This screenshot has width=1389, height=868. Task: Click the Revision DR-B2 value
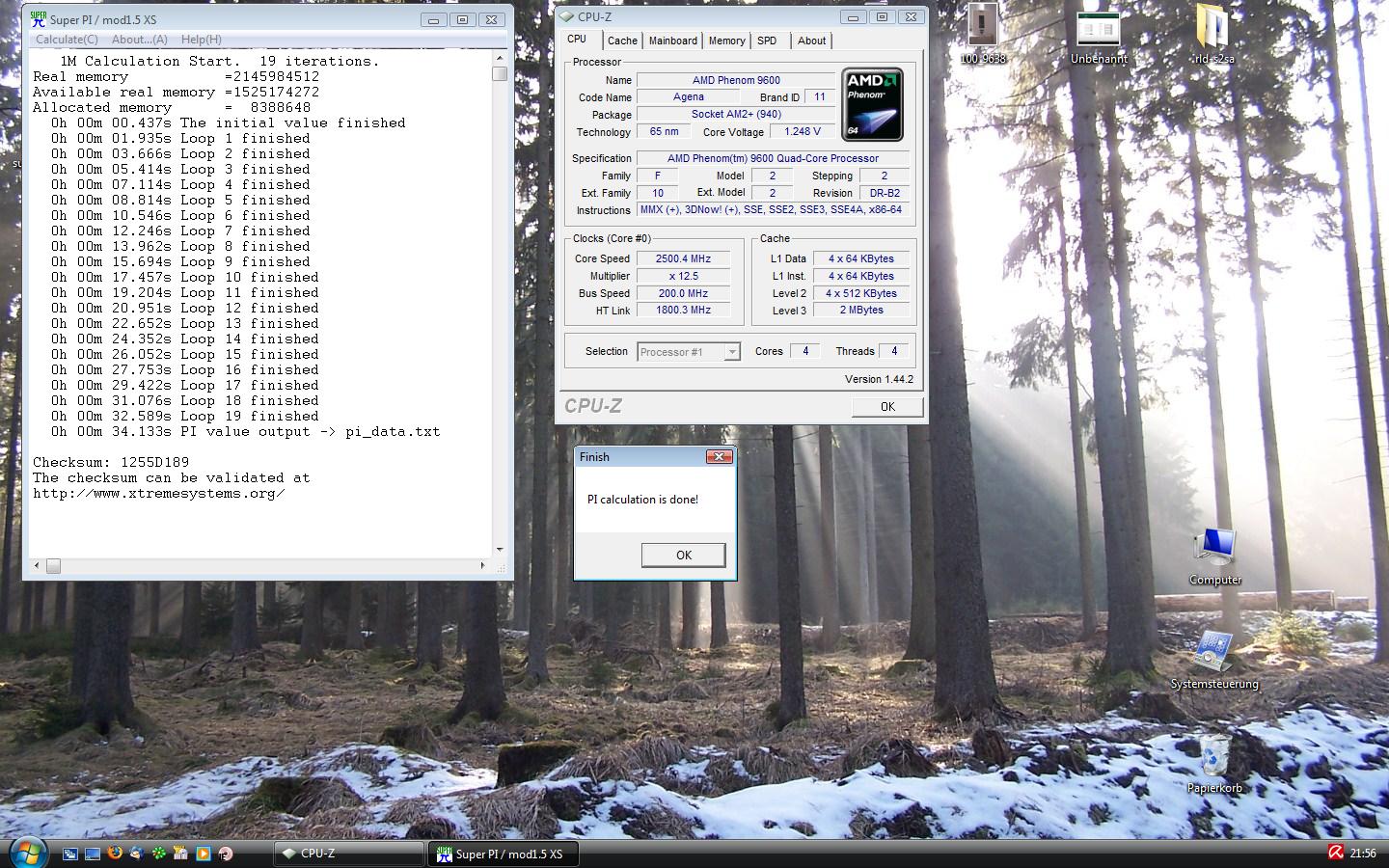click(x=884, y=193)
